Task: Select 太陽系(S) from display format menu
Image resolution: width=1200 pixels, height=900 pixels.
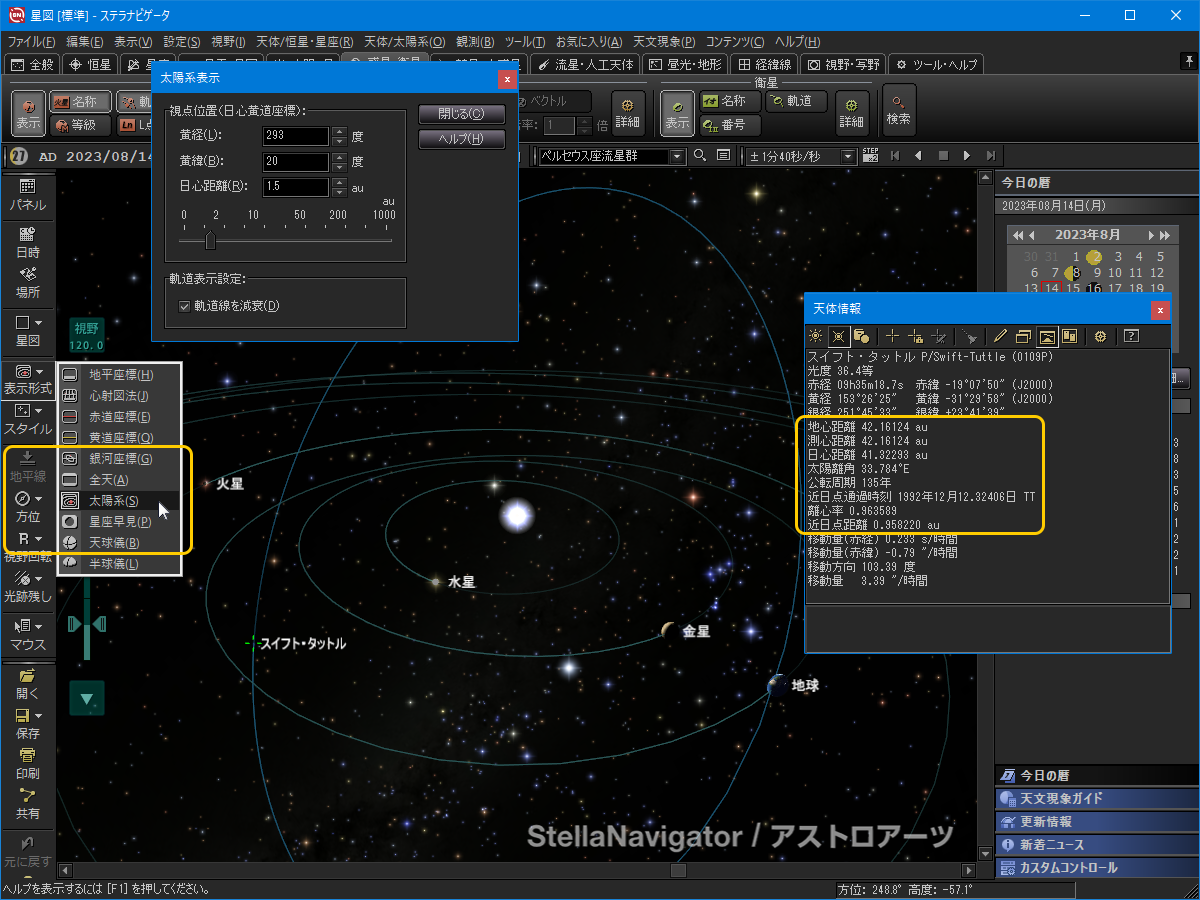Action: [x=119, y=500]
